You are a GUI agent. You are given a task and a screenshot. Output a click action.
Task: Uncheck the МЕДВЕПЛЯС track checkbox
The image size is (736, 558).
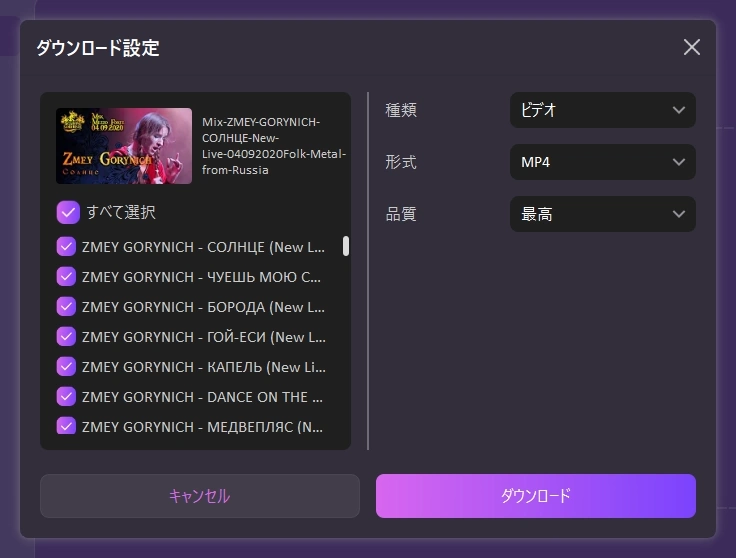point(67,427)
